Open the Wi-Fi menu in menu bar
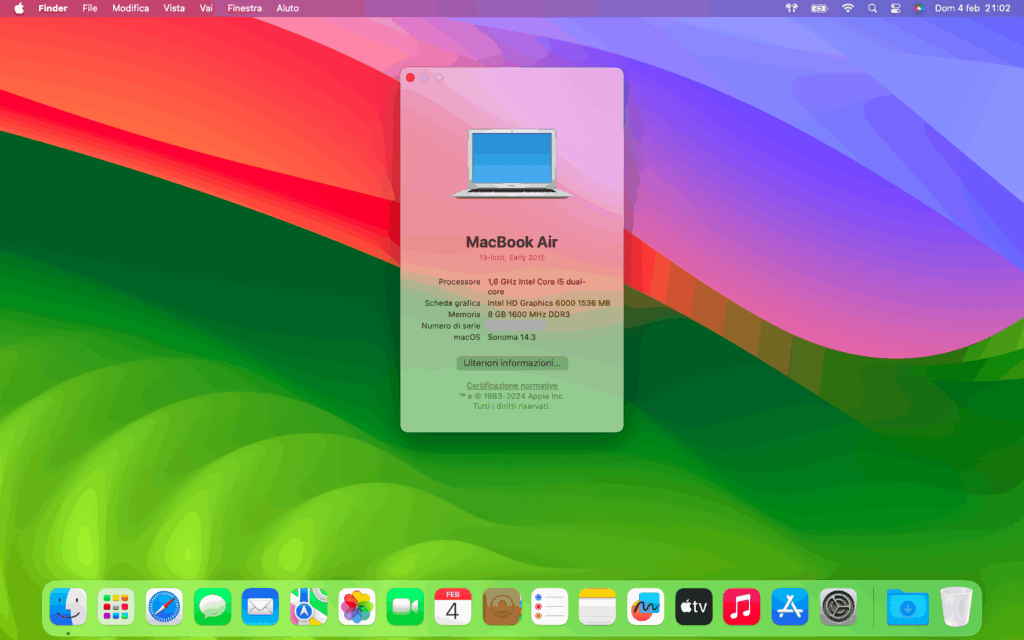Viewport: 1024px width, 640px height. click(848, 8)
